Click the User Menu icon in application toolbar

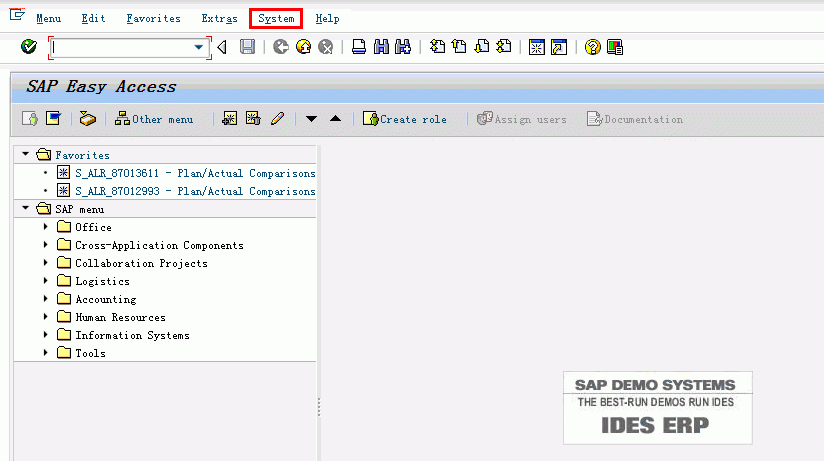coord(30,119)
